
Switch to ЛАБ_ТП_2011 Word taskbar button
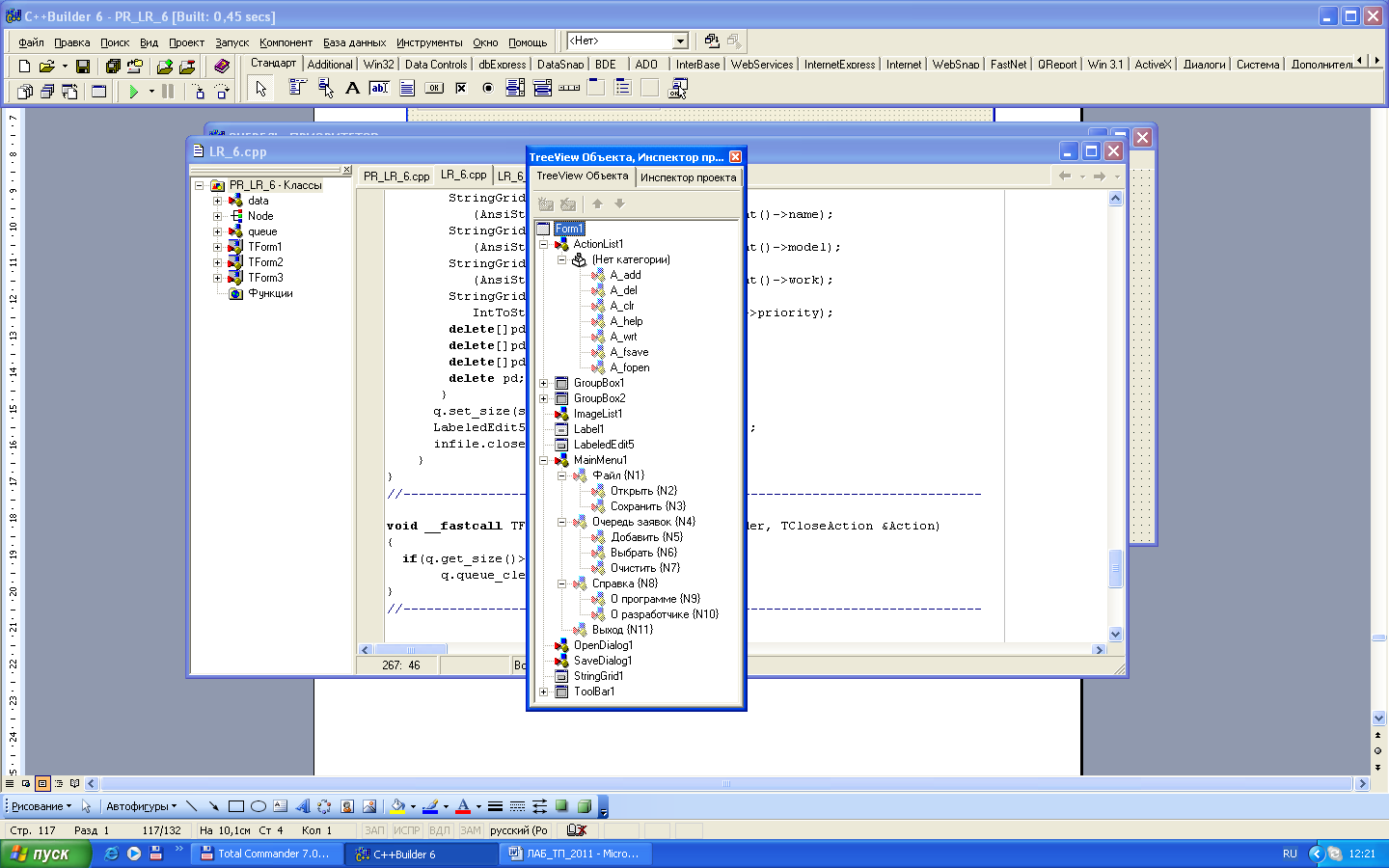click(x=576, y=854)
